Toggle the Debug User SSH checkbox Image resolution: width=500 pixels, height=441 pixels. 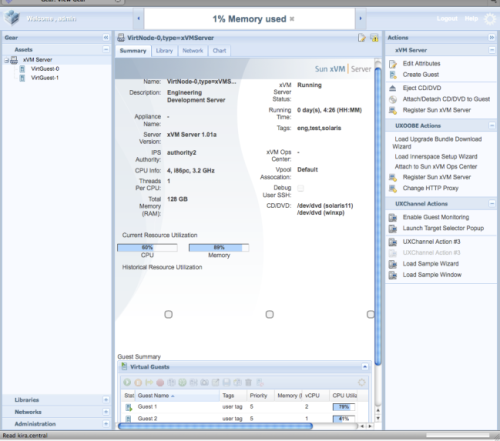[301, 188]
